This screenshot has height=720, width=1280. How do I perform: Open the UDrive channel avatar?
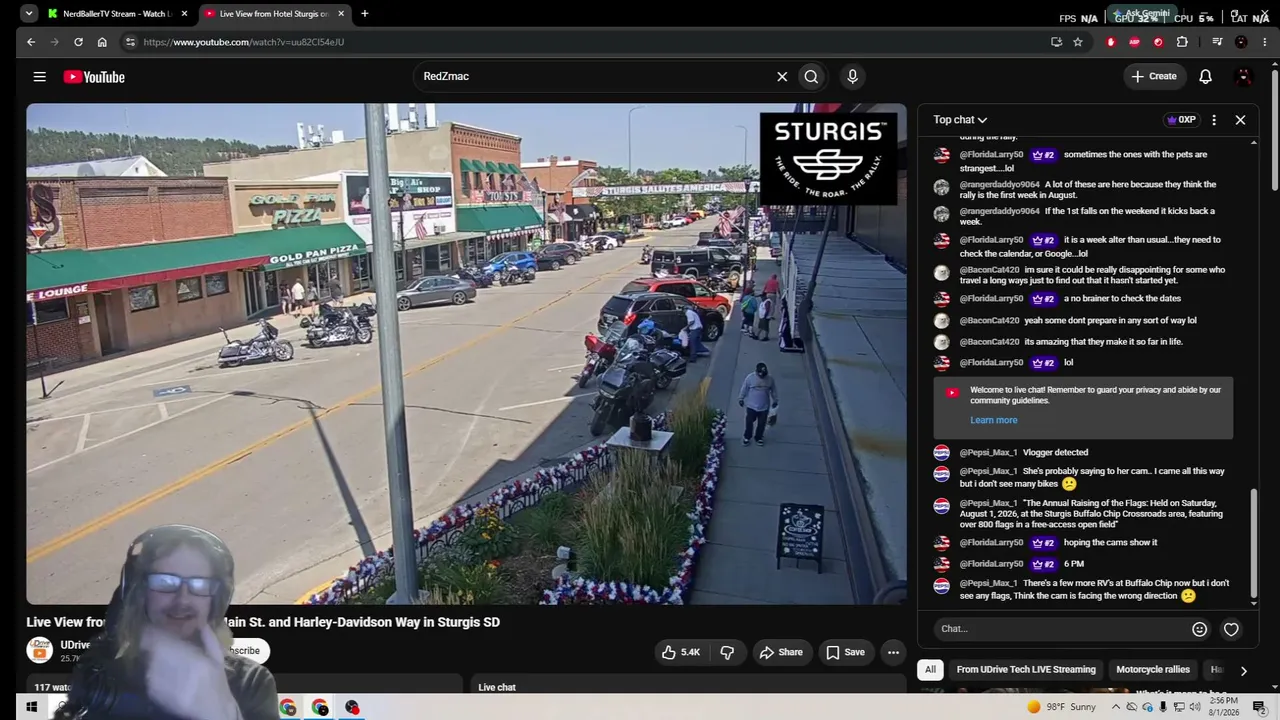coord(39,651)
